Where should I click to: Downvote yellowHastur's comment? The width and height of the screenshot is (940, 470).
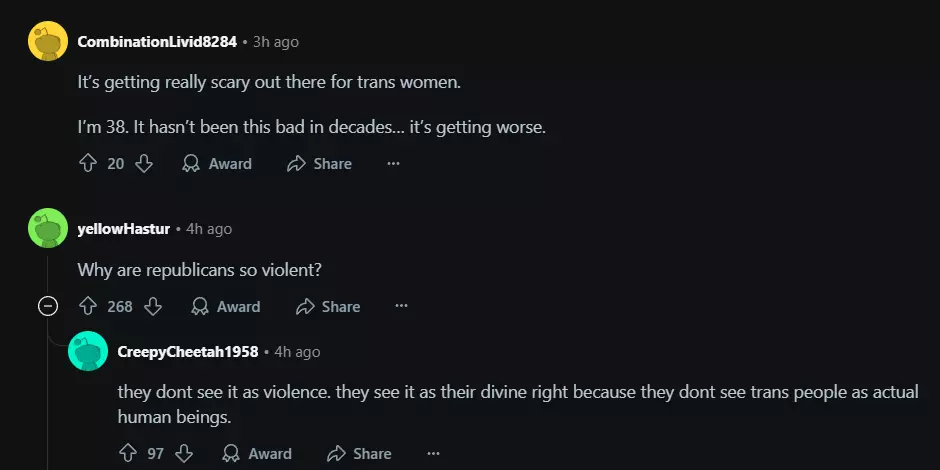(x=152, y=306)
